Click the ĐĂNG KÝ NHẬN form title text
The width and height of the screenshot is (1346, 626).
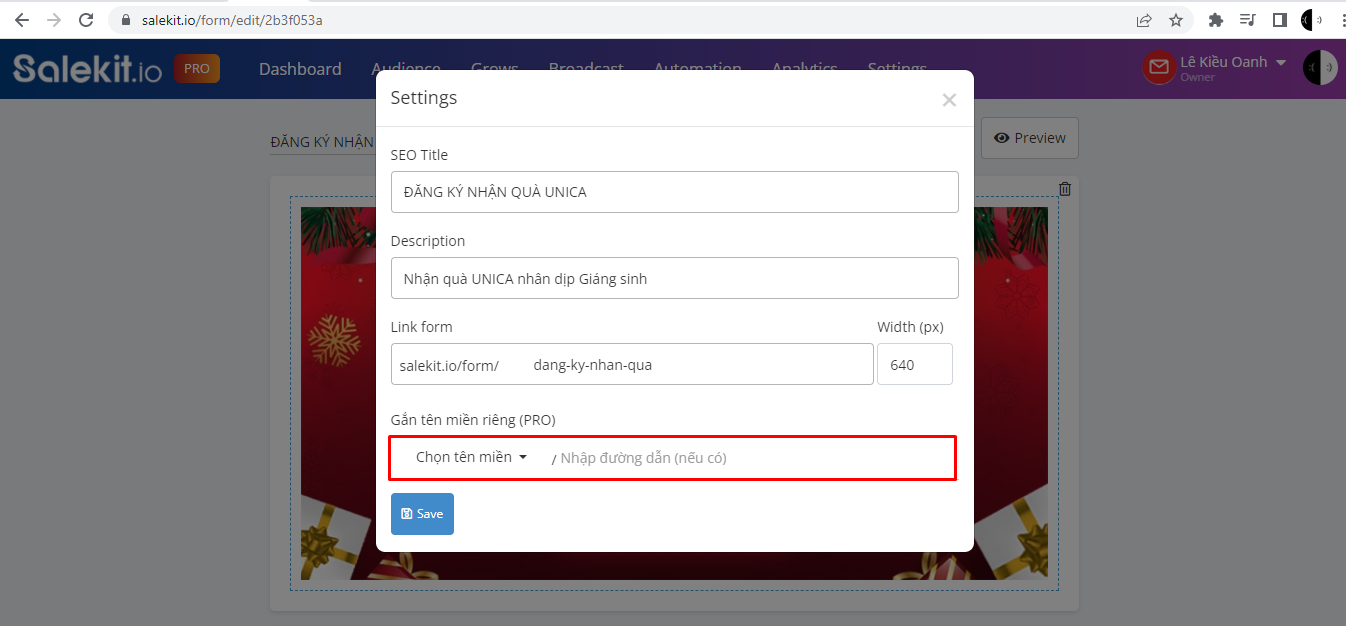[x=322, y=142]
